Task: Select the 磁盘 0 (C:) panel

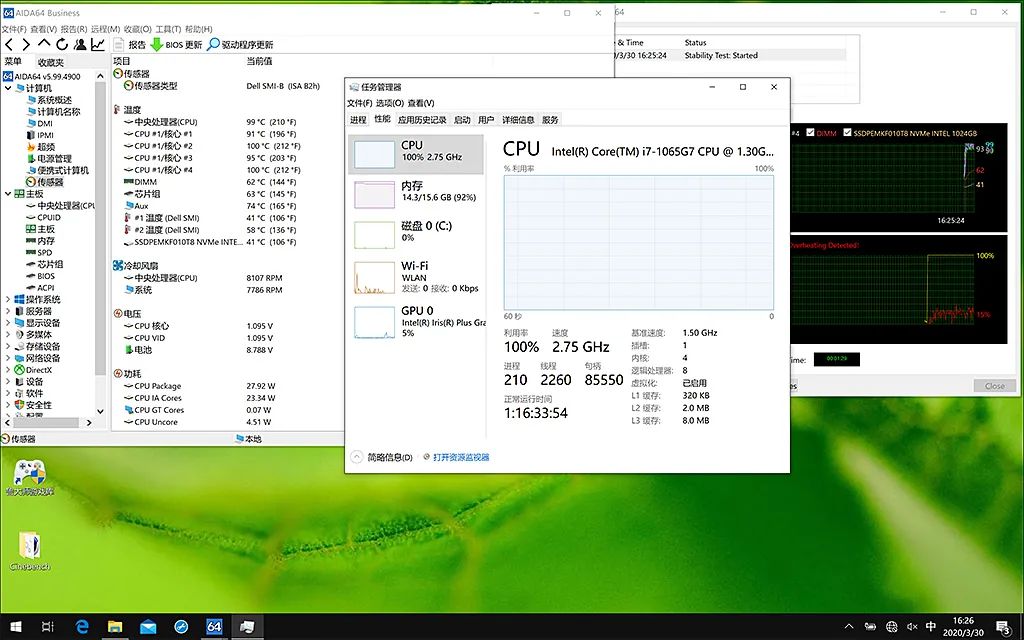Action: (x=416, y=234)
